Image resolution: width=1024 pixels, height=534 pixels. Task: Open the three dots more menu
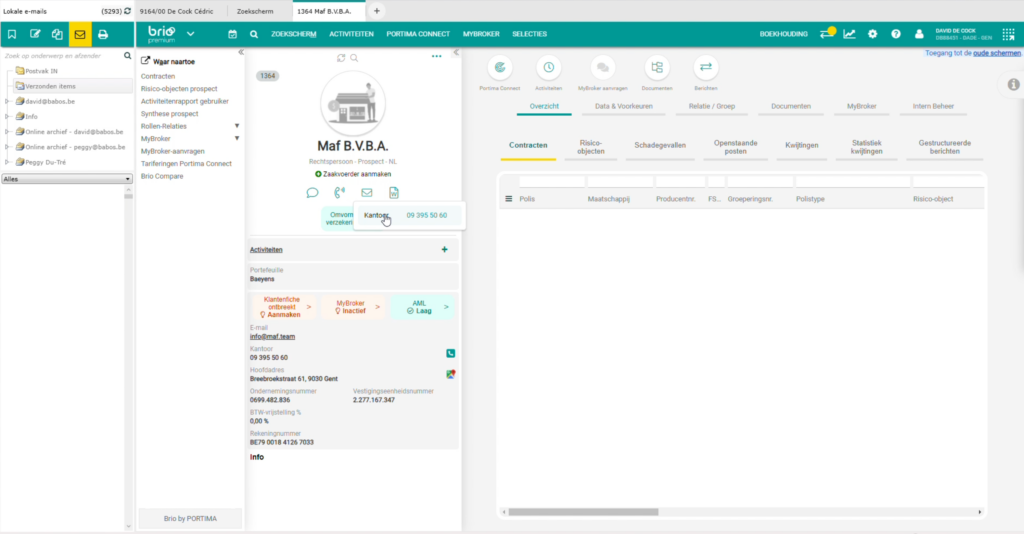pyautogui.click(x=436, y=57)
